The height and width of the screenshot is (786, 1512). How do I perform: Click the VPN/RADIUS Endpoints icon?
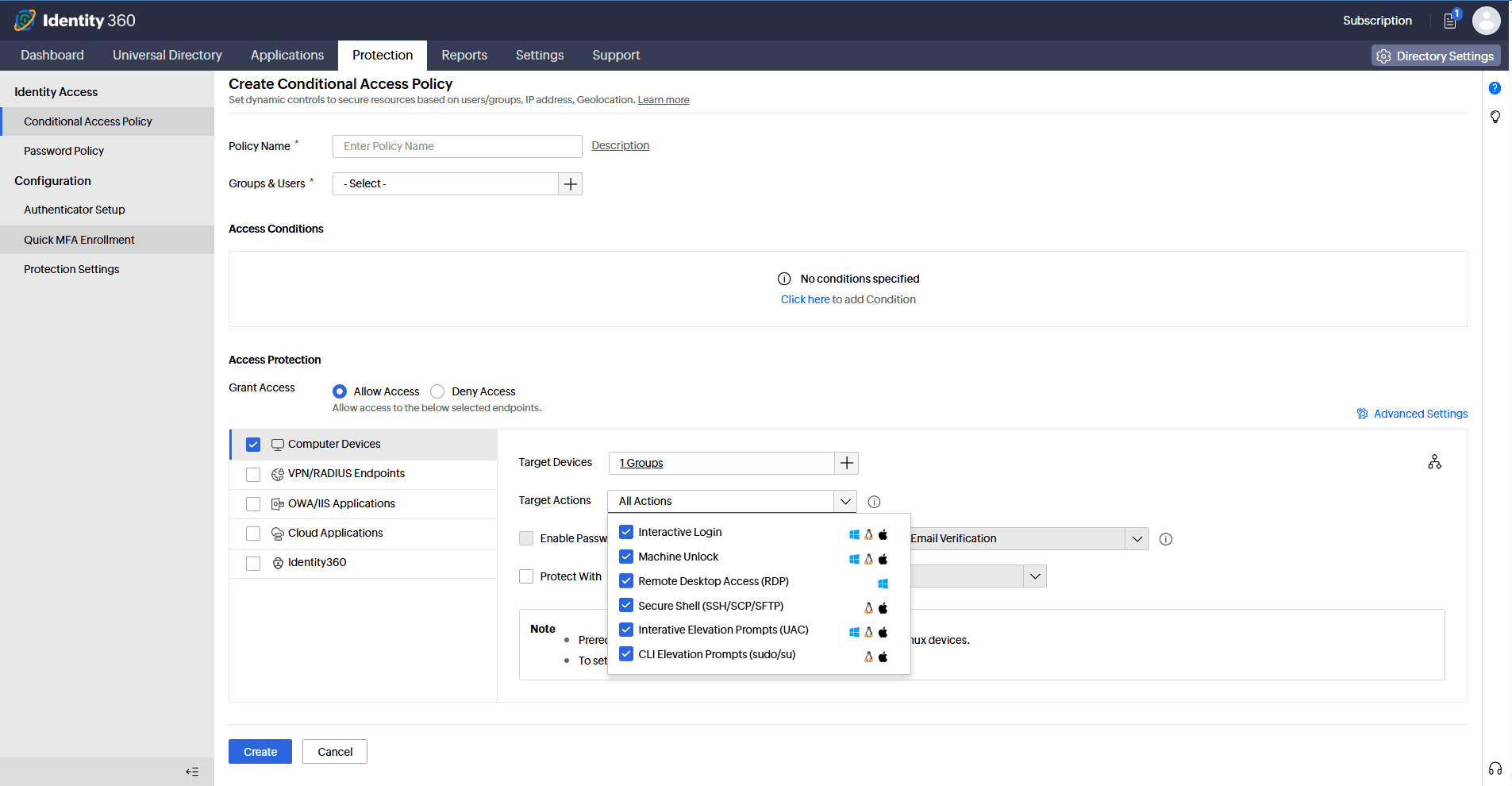(x=278, y=474)
